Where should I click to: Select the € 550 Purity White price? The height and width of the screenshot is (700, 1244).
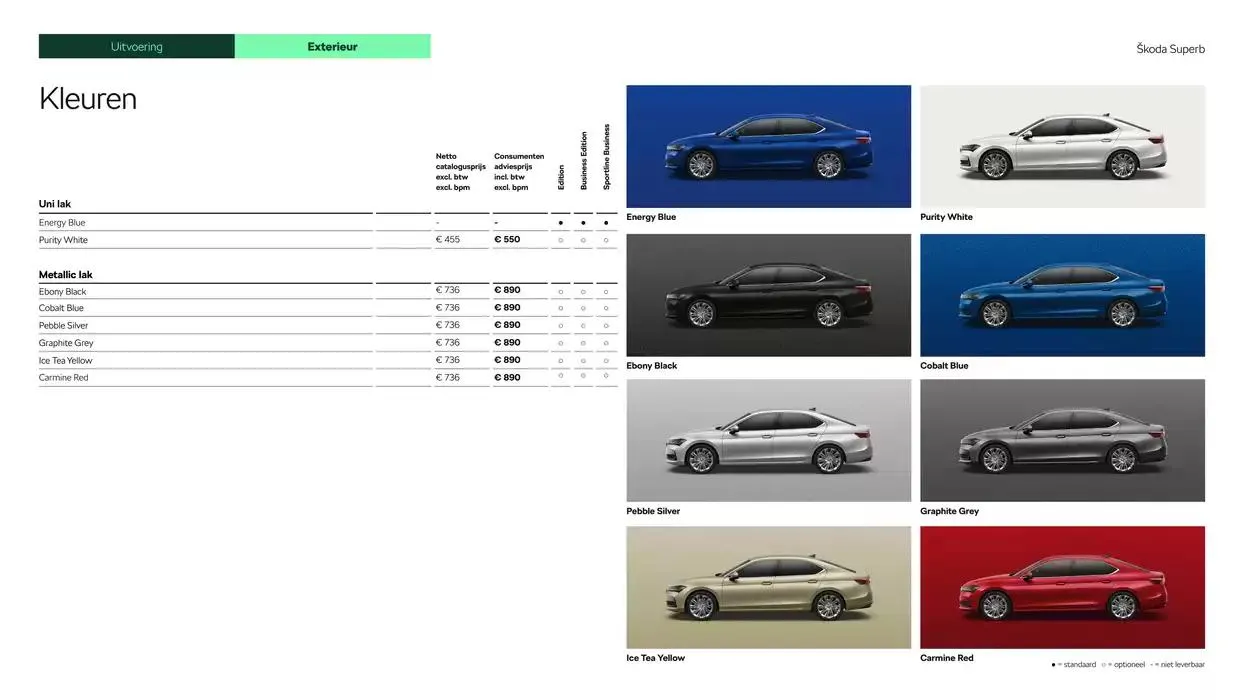pos(506,239)
